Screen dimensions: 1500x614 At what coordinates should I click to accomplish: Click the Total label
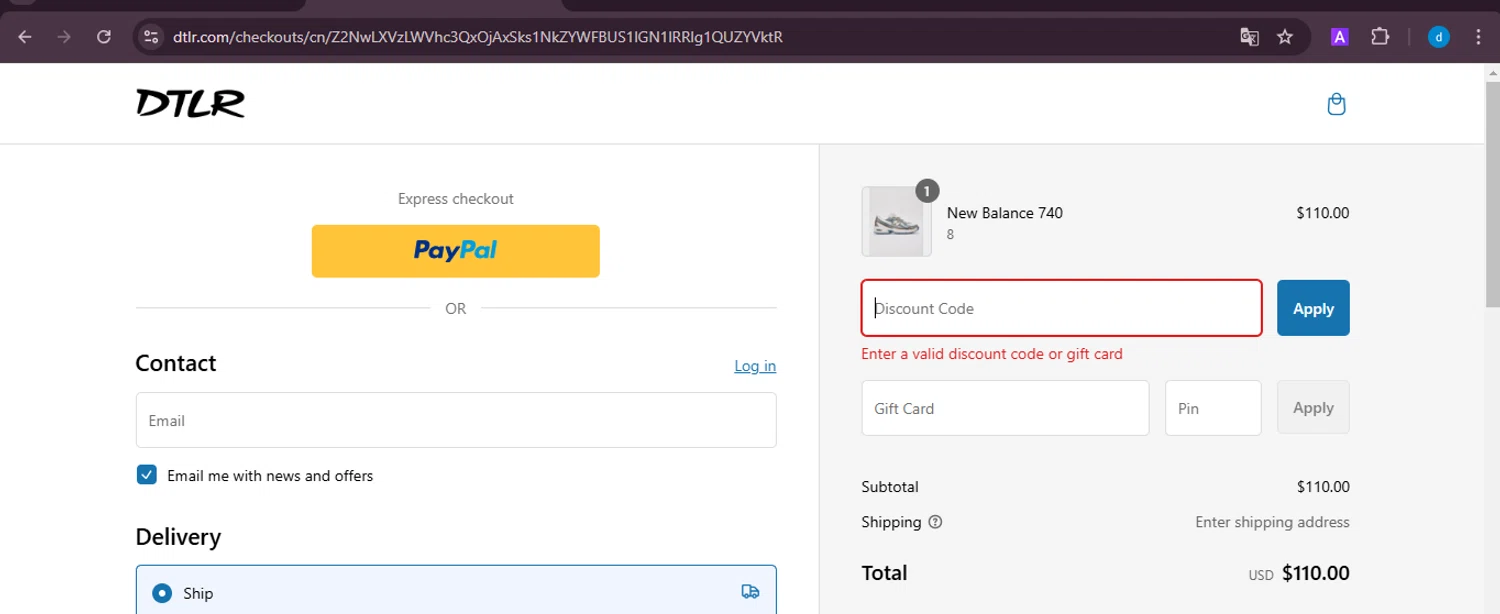[x=884, y=573]
